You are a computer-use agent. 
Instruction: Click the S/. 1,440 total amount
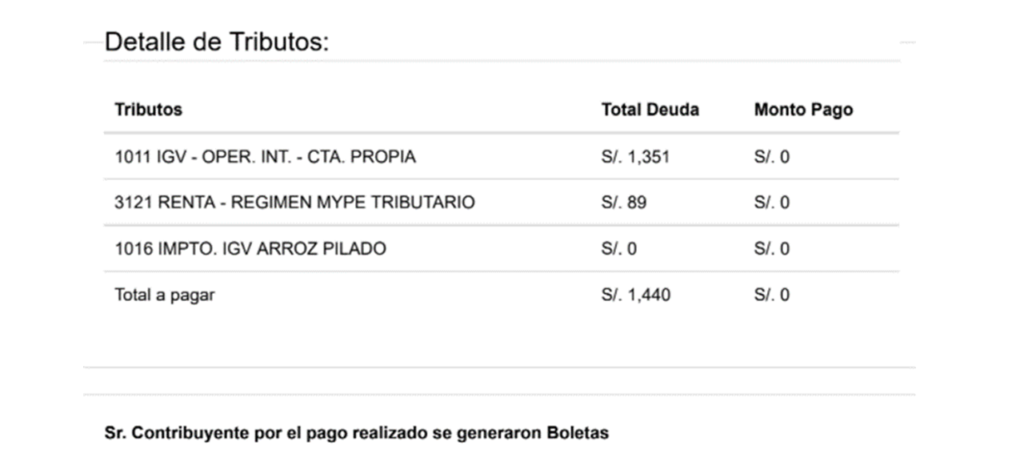click(x=635, y=295)
